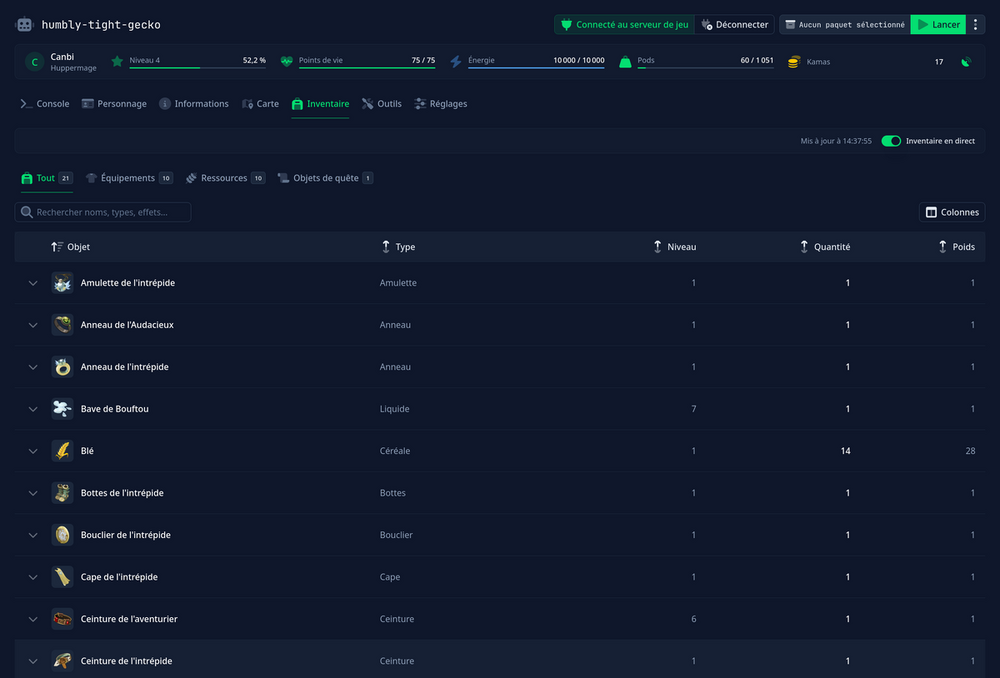Screen dimensions: 1000x678
Task: Click the Bottes de l'intrépide item icon
Action: click(x=62, y=493)
